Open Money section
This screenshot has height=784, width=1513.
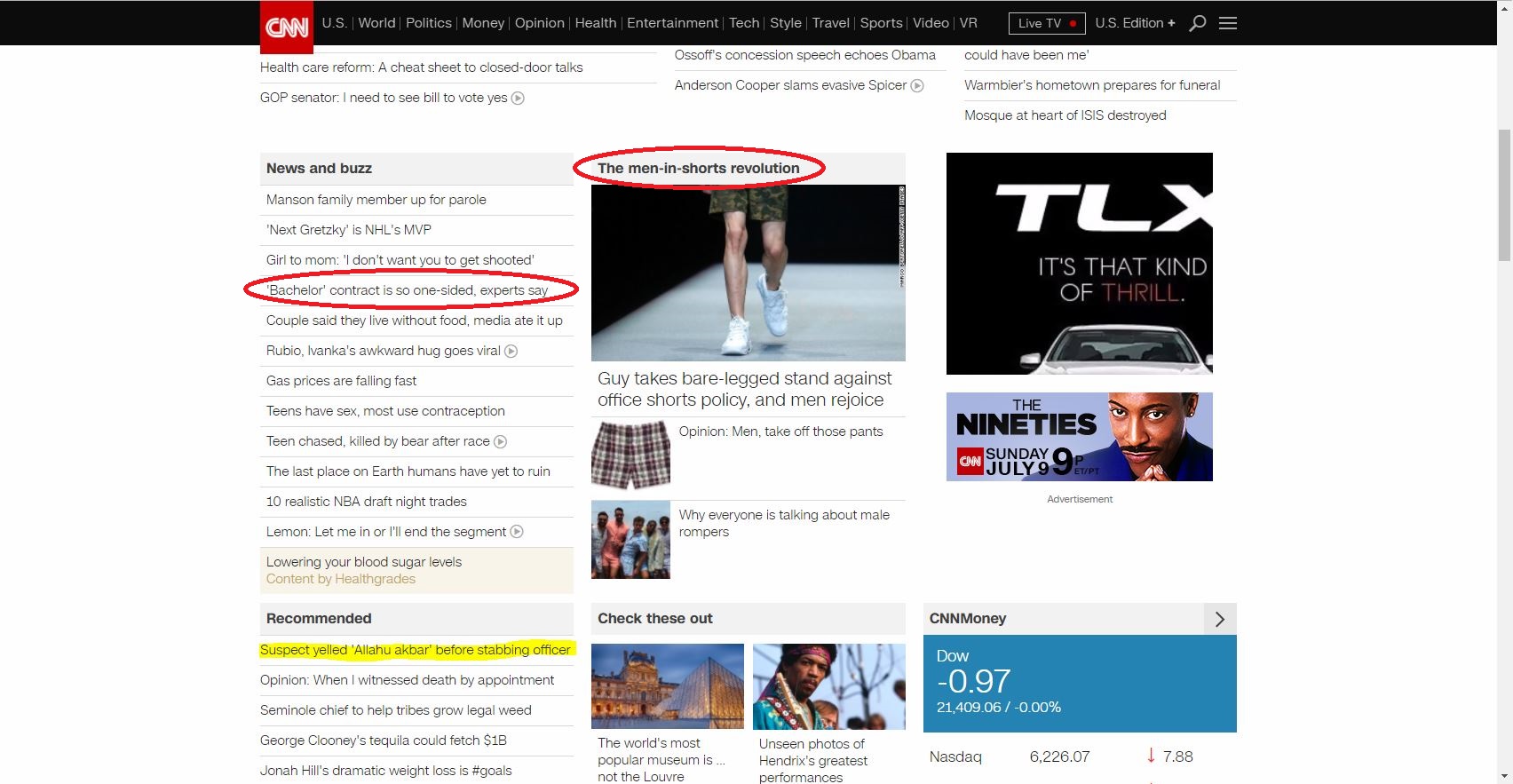point(483,23)
